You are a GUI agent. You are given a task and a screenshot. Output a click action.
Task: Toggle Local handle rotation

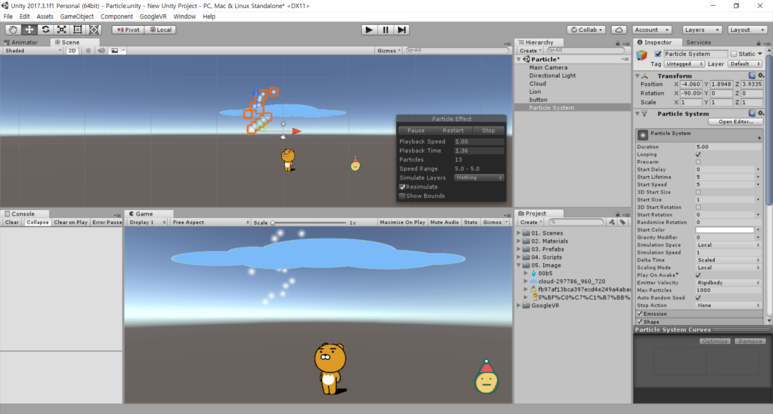161,30
